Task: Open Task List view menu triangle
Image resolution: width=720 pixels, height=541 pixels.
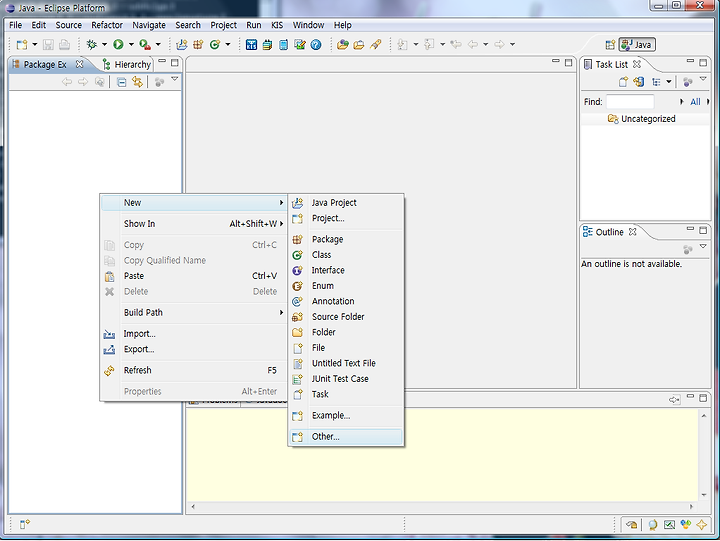Action: point(703,79)
